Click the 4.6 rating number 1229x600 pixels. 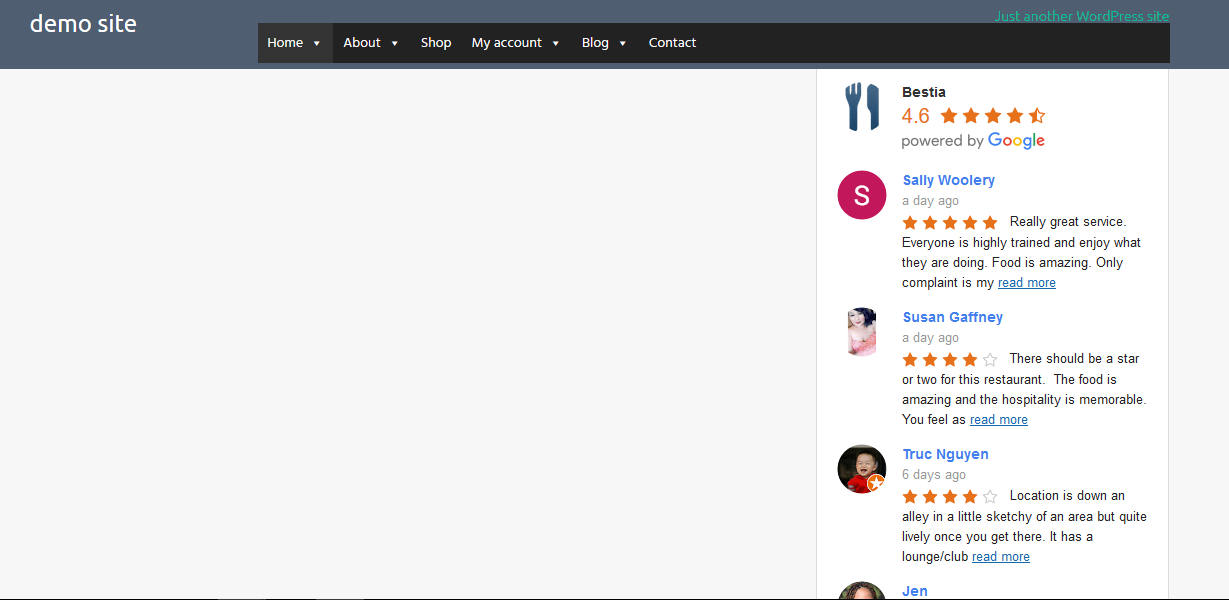pos(916,116)
